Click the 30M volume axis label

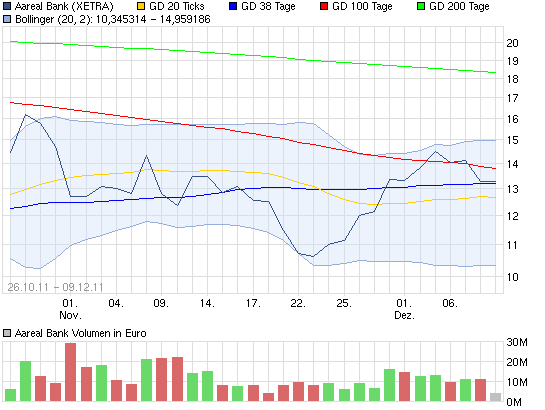517,342
